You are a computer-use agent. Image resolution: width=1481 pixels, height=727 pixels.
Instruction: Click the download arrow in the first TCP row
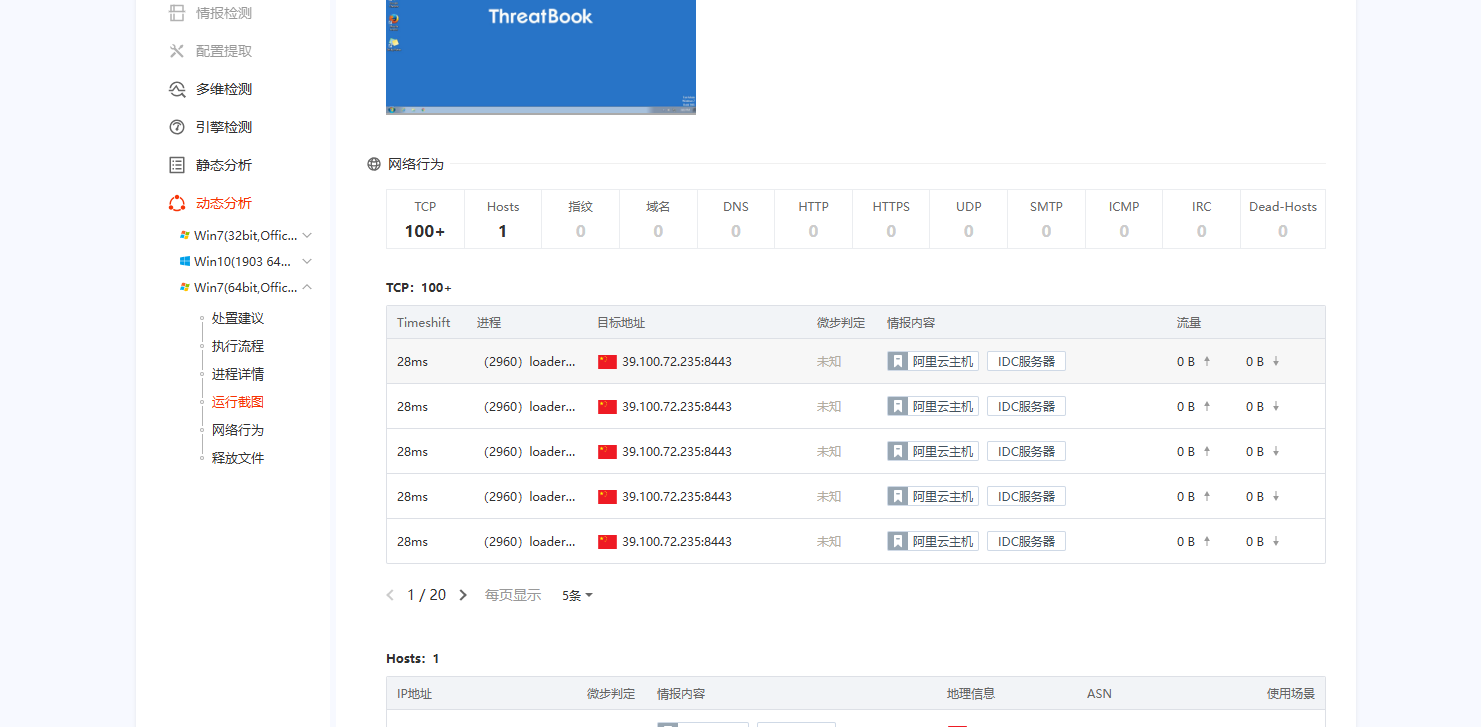pos(1276,361)
